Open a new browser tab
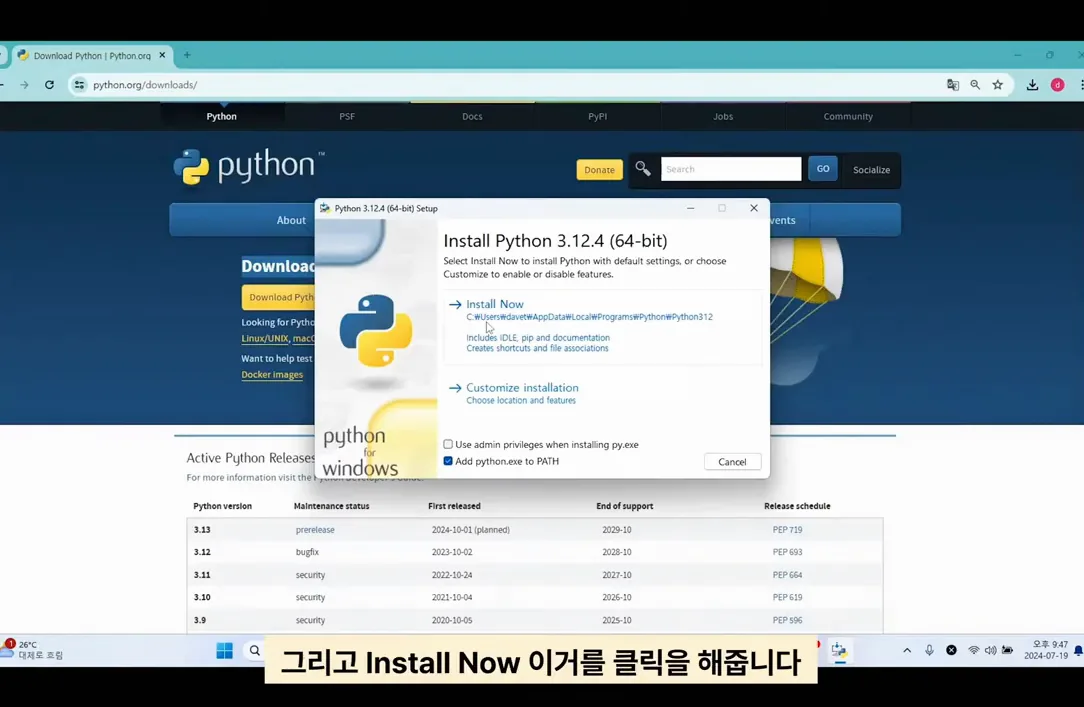 click(187, 55)
